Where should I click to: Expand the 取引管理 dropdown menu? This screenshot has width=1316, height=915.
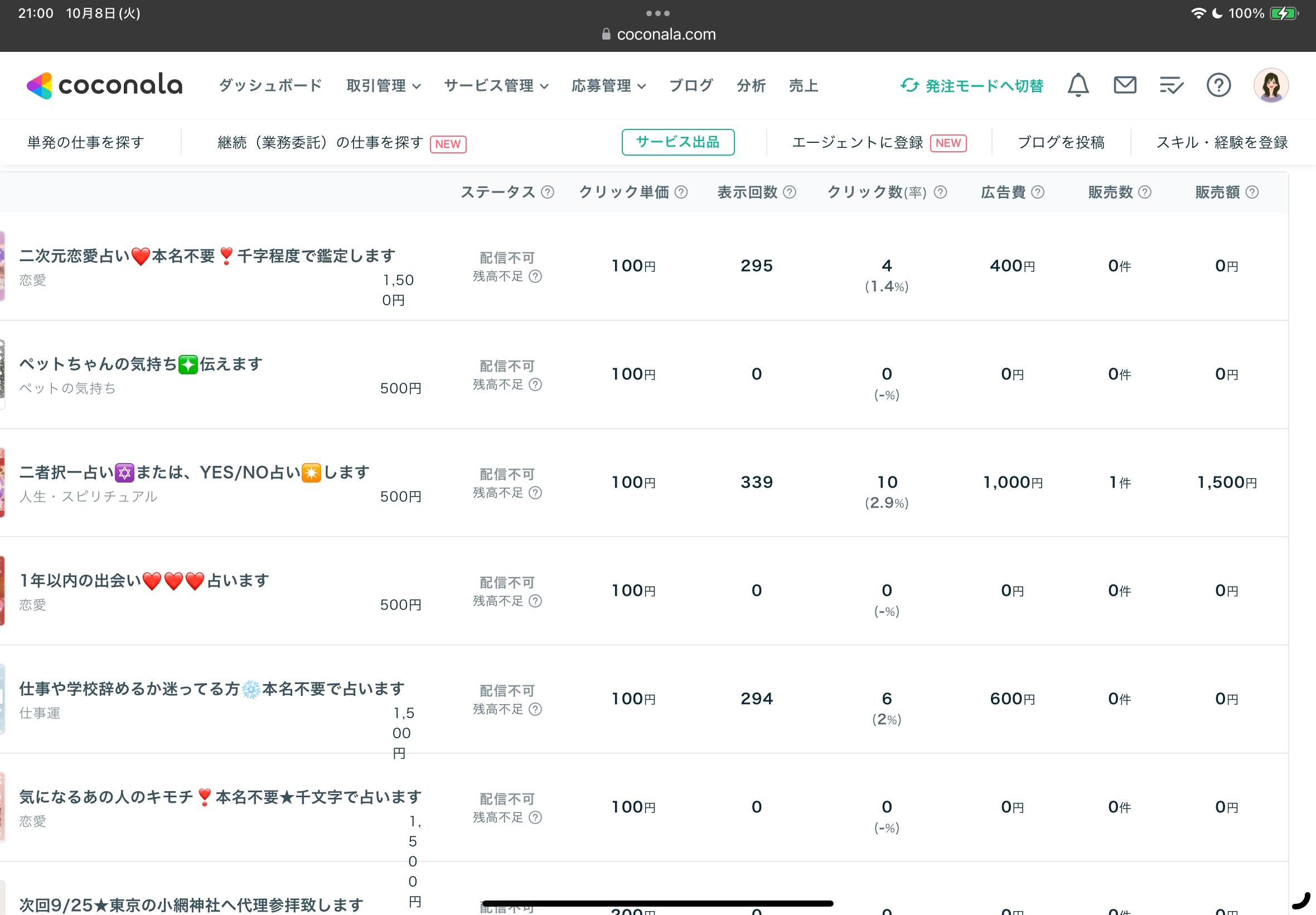tap(383, 85)
